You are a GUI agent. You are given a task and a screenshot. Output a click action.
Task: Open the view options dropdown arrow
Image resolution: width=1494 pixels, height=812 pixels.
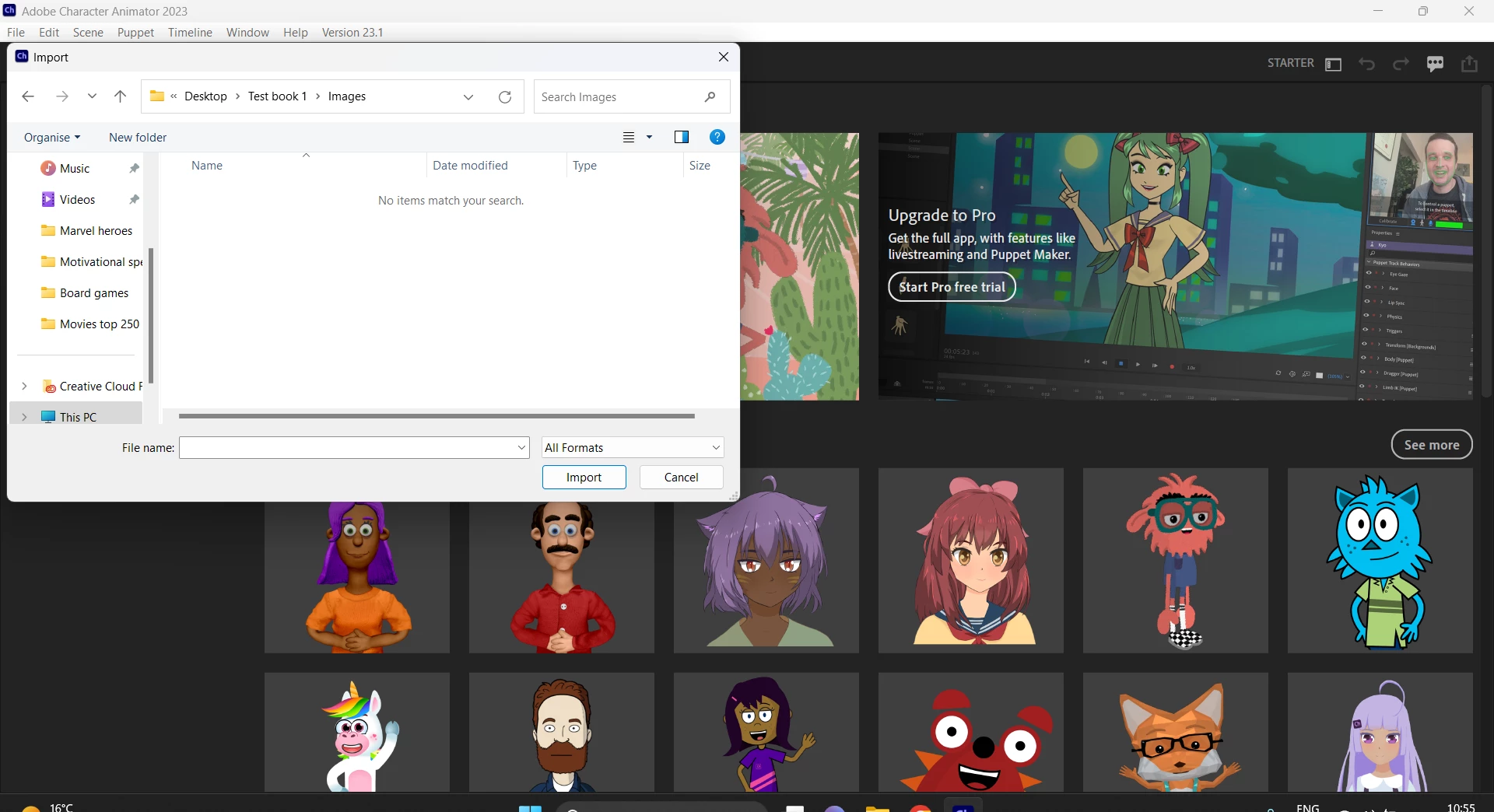click(x=649, y=138)
